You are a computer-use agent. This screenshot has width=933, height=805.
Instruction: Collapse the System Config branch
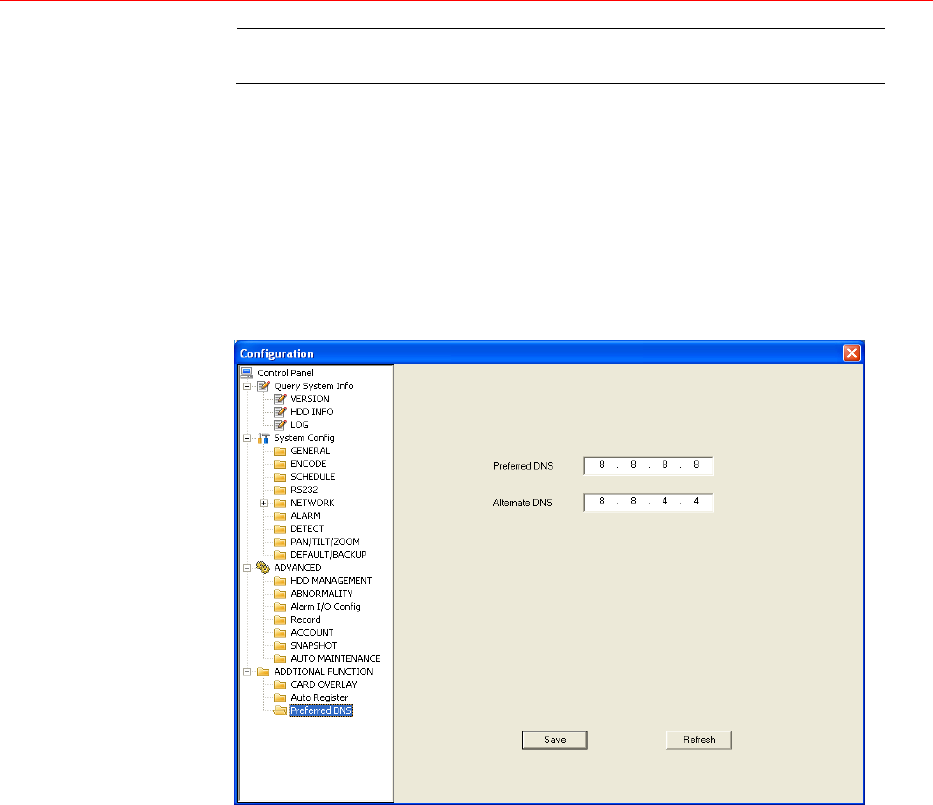pos(247,438)
